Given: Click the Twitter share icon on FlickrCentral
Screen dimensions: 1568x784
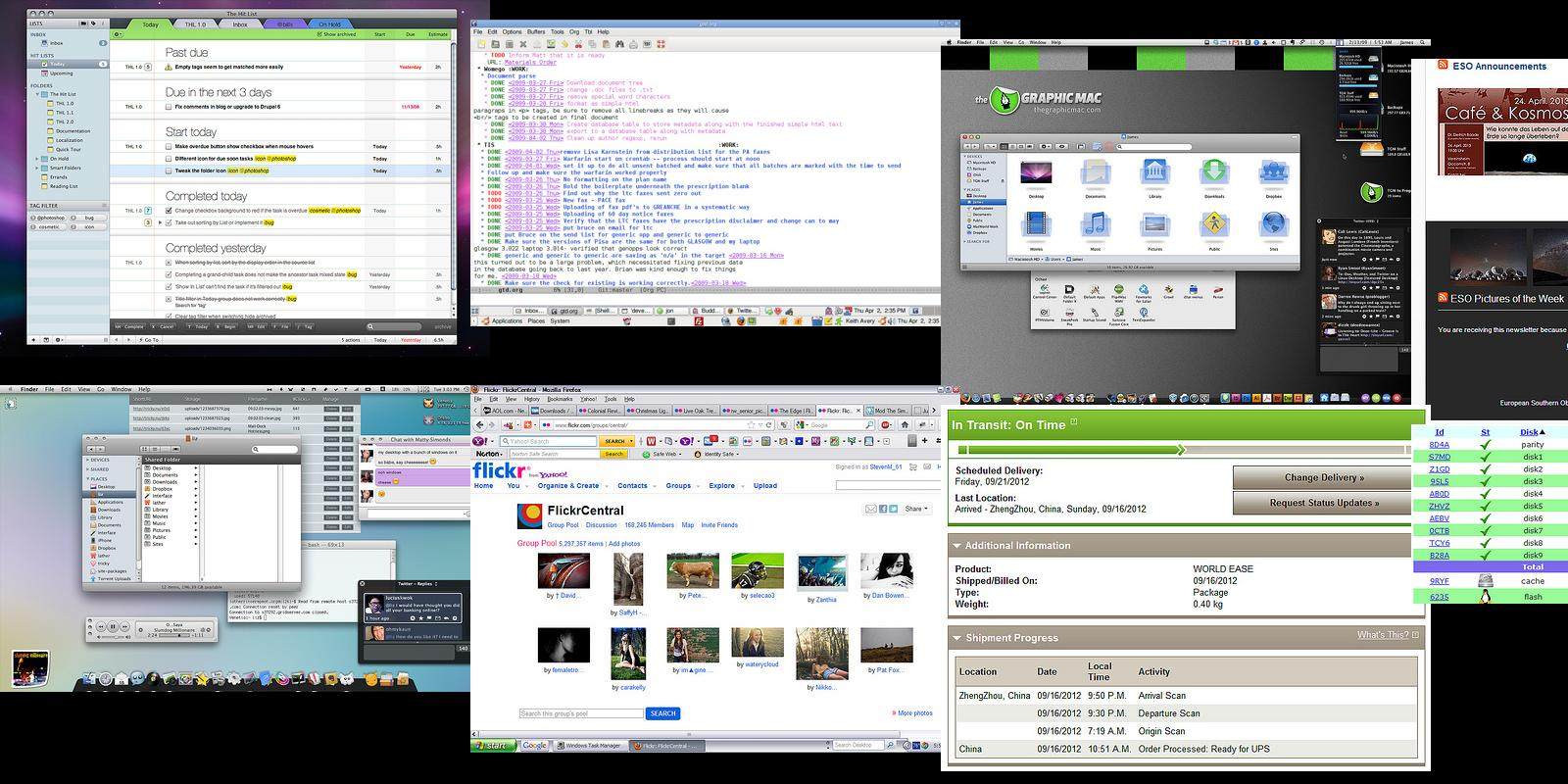Looking at the screenshot, I should (x=893, y=510).
